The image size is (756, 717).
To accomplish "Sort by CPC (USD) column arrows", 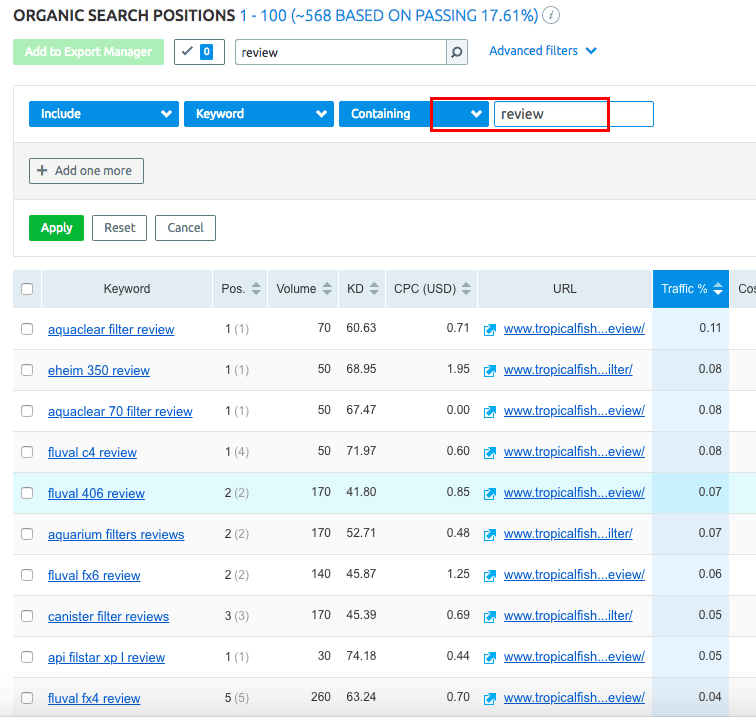I will point(466,289).
